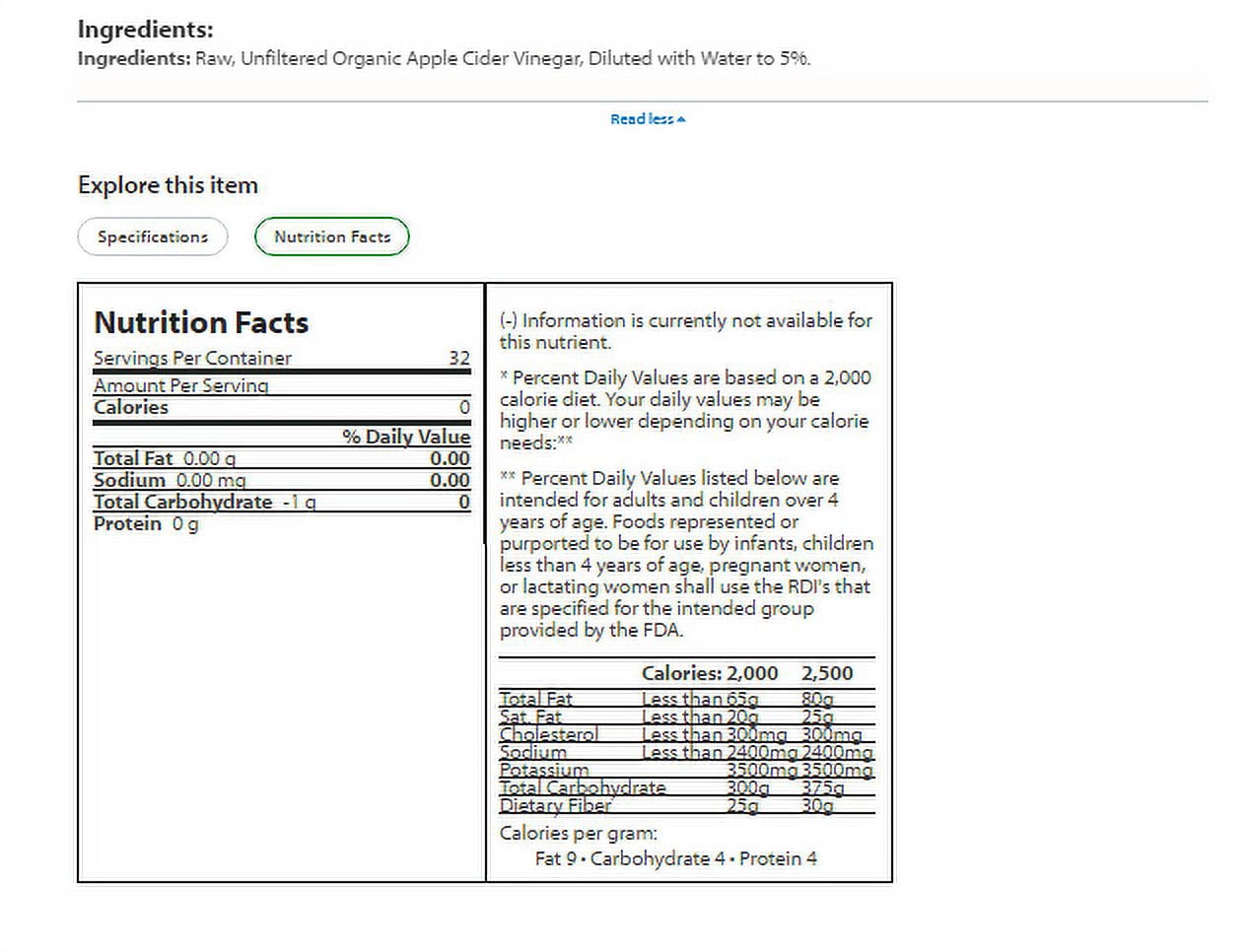Click the 2,000 calorie diet footnote
This screenshot has width=1250, height=952.
click(x=686, y=410)
